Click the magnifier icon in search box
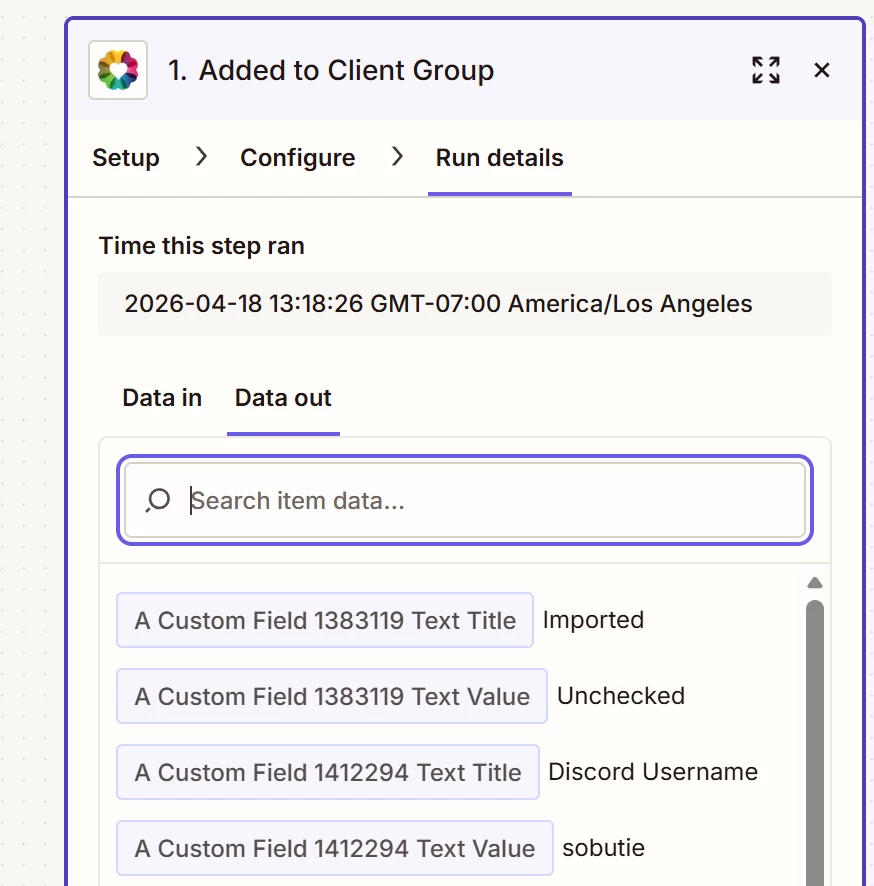This screenshot has width=874, height=886. pyautogui.click(x=158, y=500)
